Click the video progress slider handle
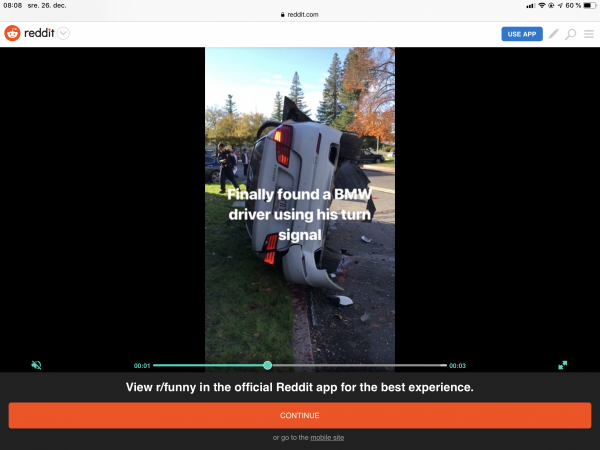 point(267,365)
